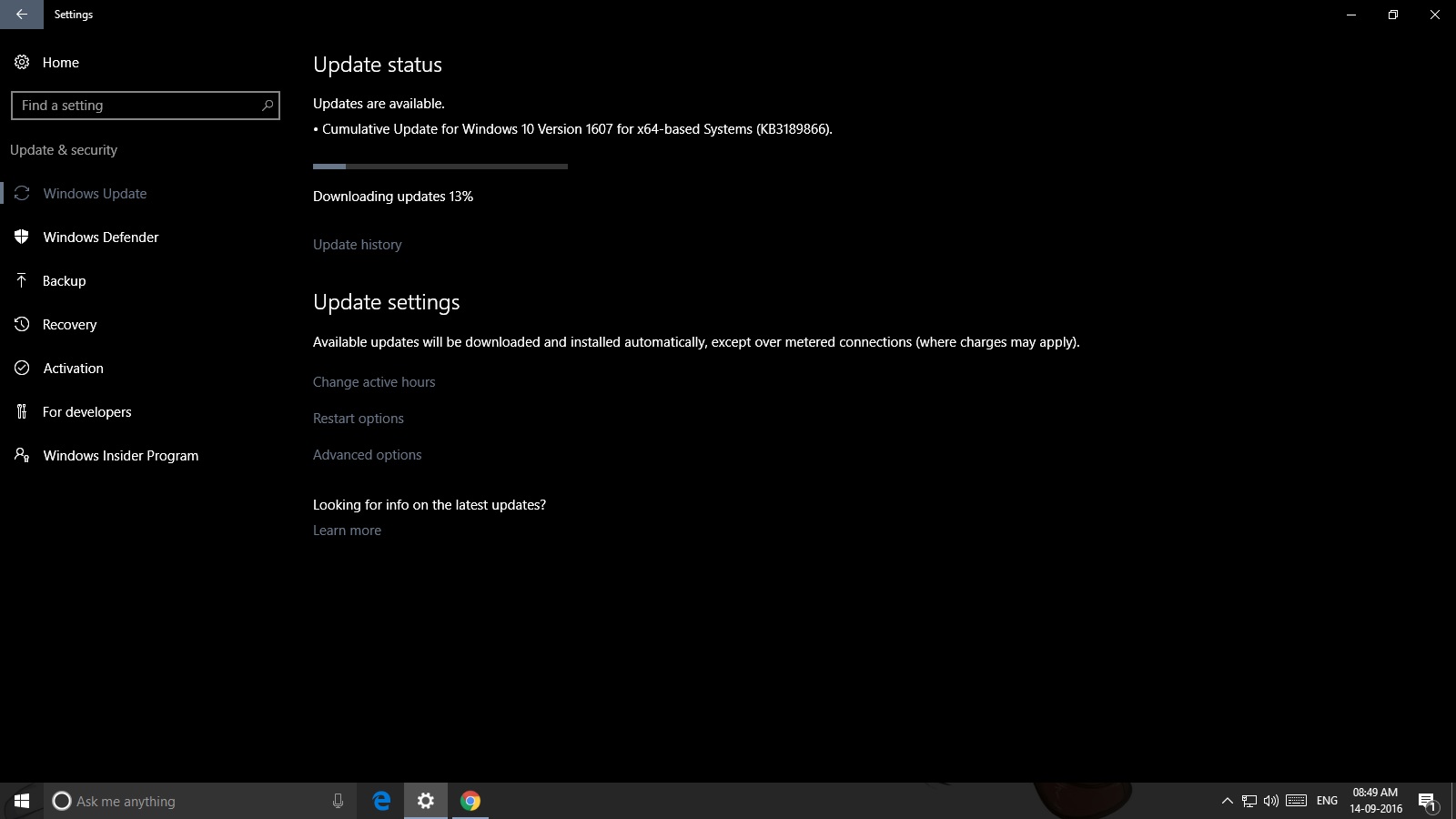
Task: Open Change active hours link
Action: 374,381
